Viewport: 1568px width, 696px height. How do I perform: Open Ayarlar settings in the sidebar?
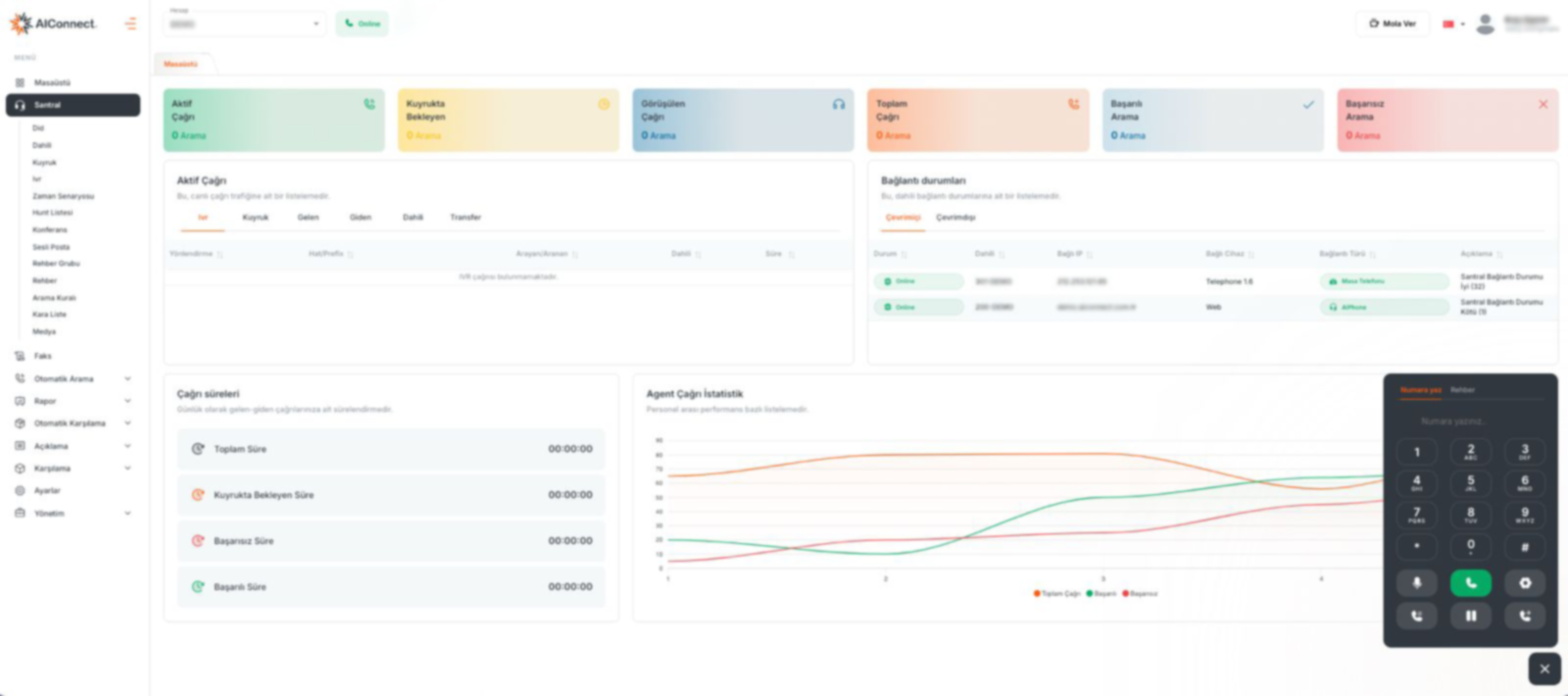coord(47,490)
